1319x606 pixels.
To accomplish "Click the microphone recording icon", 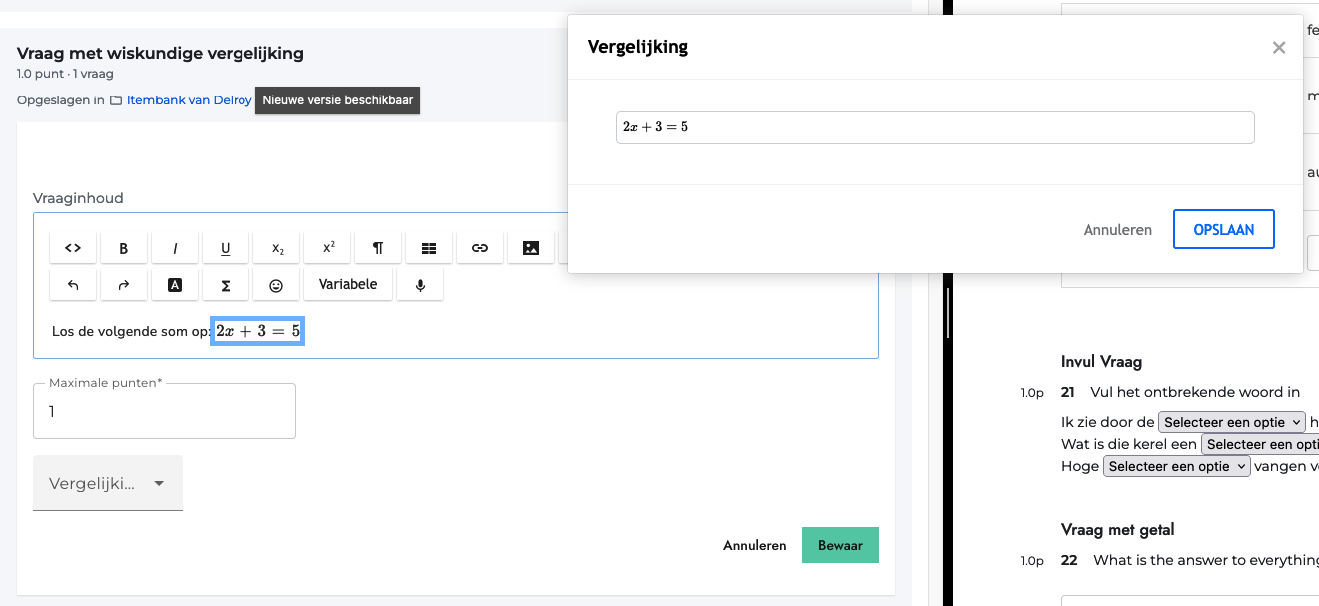I will tap(420, 285).
